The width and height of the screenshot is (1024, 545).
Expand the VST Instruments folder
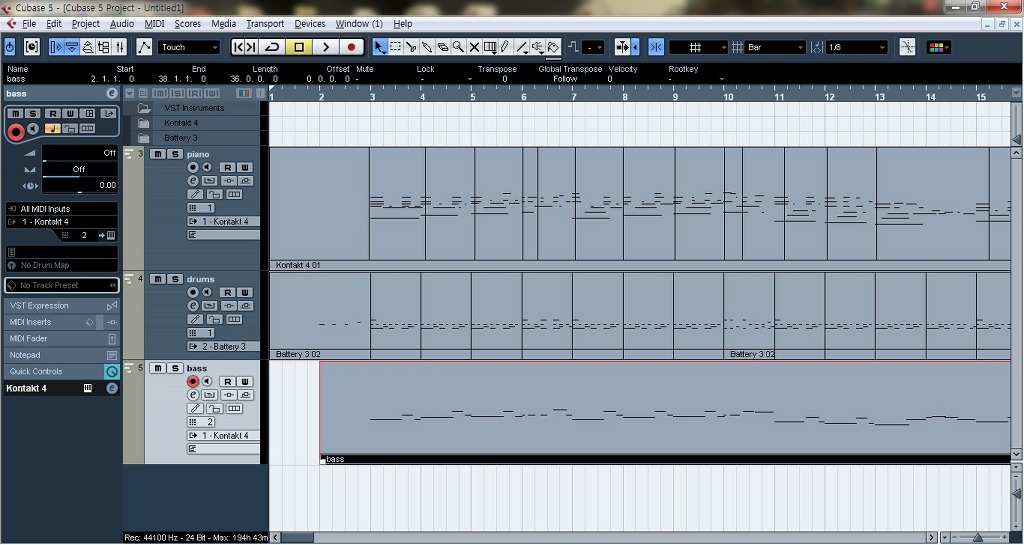click(144, 108)
